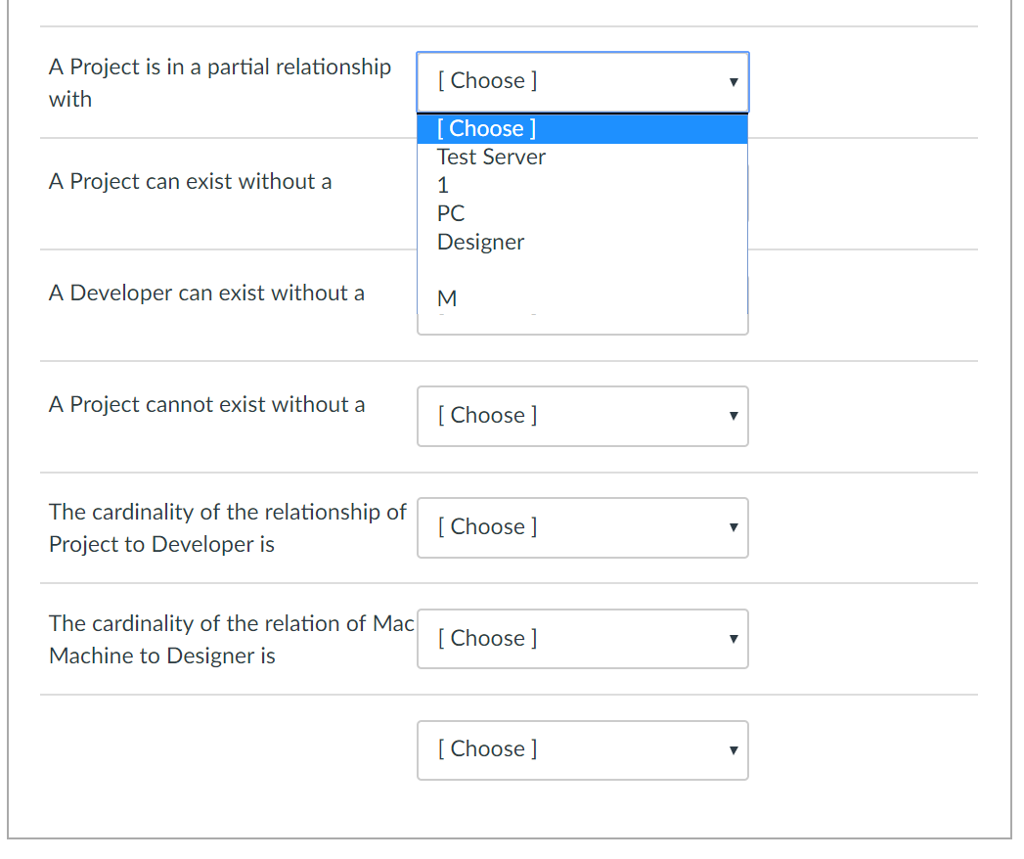Open the 'Mac Machine to Designer' cardinality dropdown
The height and width of the screenshot is (859, 1024).
(x=583, y=639)
